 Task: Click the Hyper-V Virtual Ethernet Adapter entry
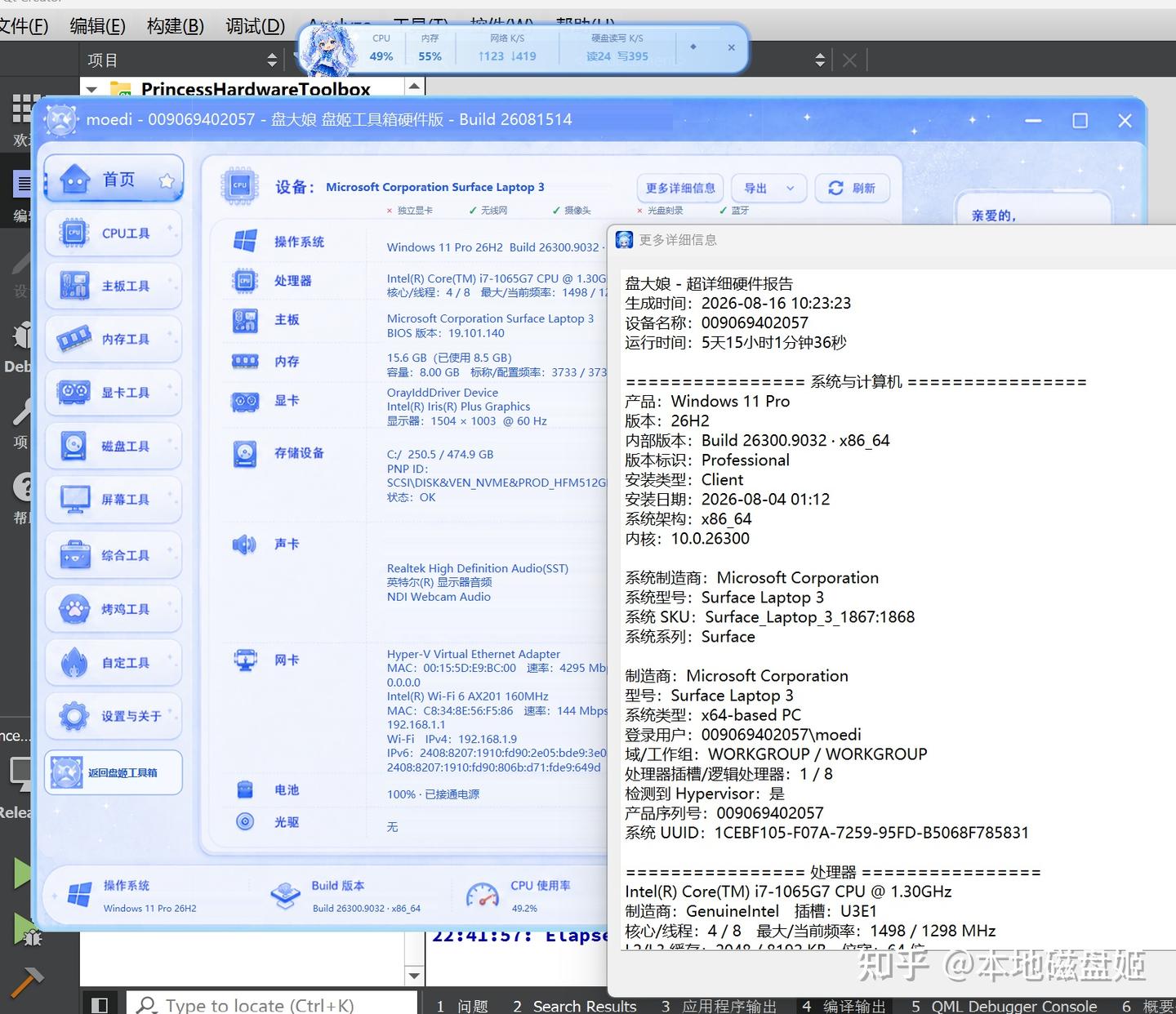[474, 654]
